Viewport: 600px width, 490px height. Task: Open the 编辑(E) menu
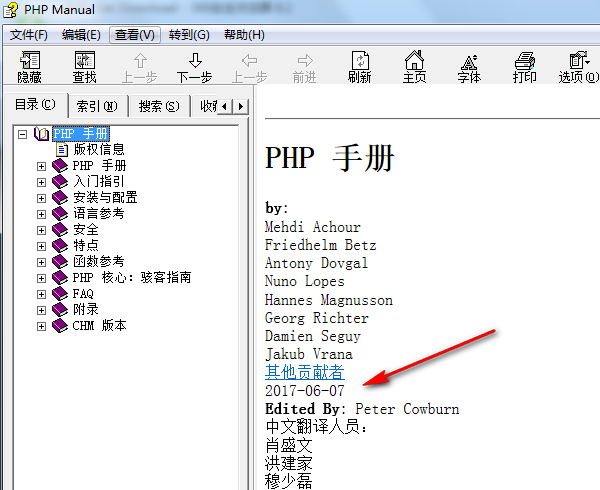coord(81,35)
